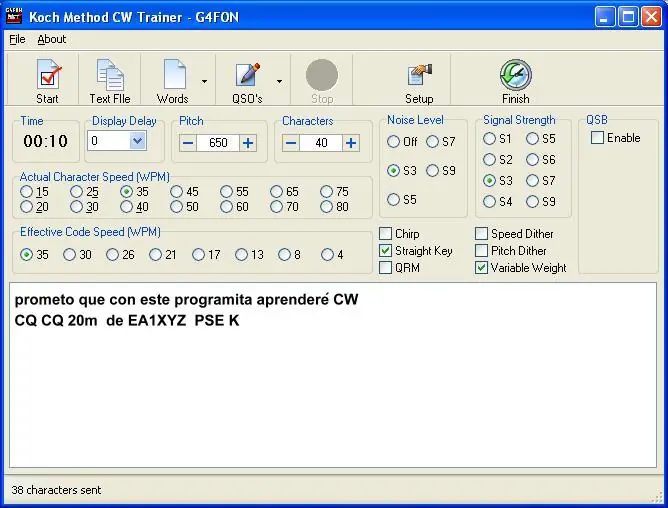Viewport: 668px width, 508px height.
Task: Decrease Pitch with minus button
Action: click(x=188, y=143)
